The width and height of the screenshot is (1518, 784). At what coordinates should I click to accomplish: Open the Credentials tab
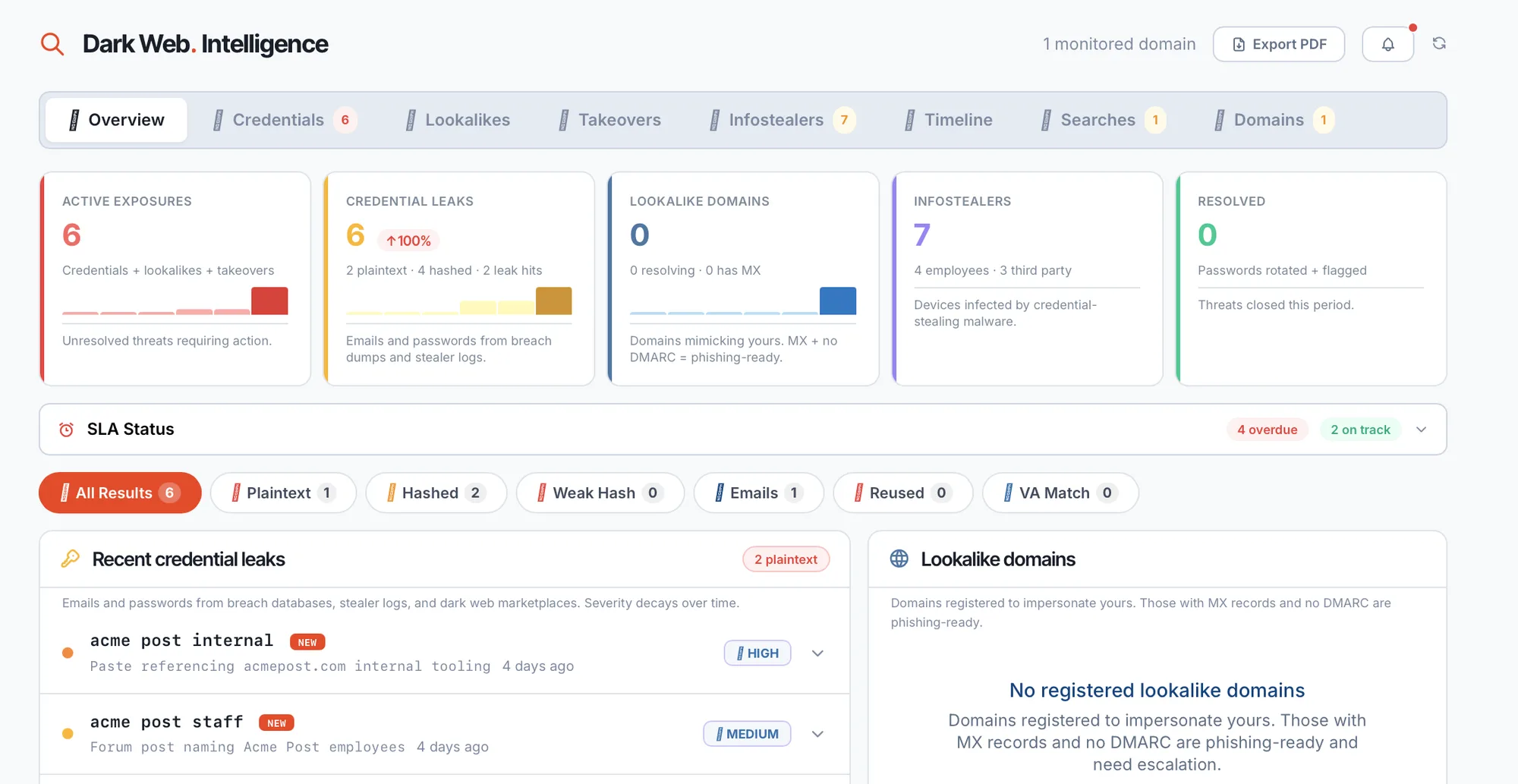[x=285, y=120]
